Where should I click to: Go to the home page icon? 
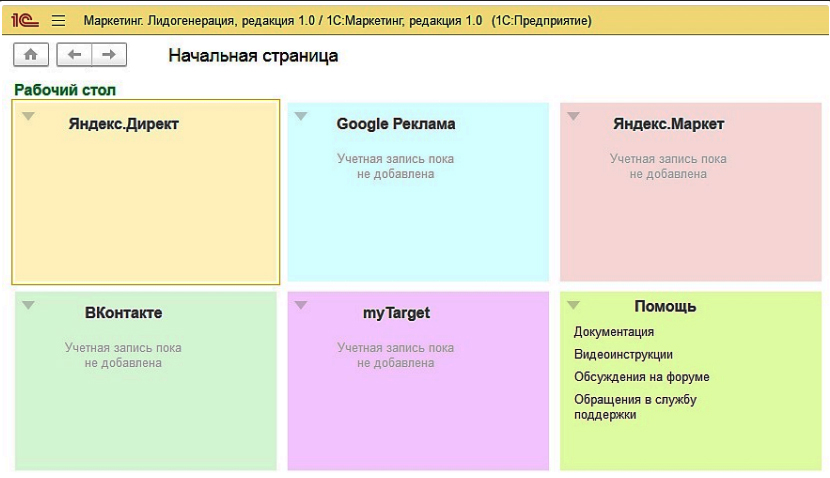pos(31,55)
